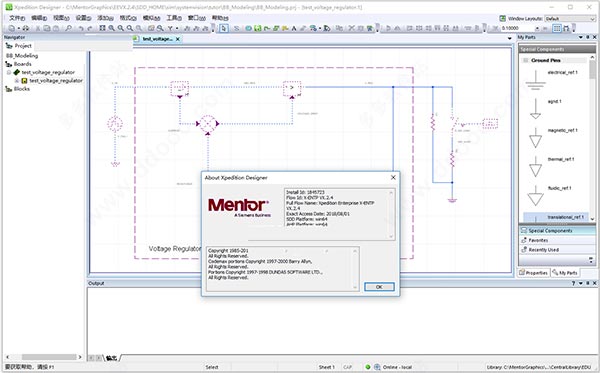Image resolution: width=600 pixels, height=373 pixels.
Task: Click the grid spacing stepper arrows
Action: (x=537, y=28)
